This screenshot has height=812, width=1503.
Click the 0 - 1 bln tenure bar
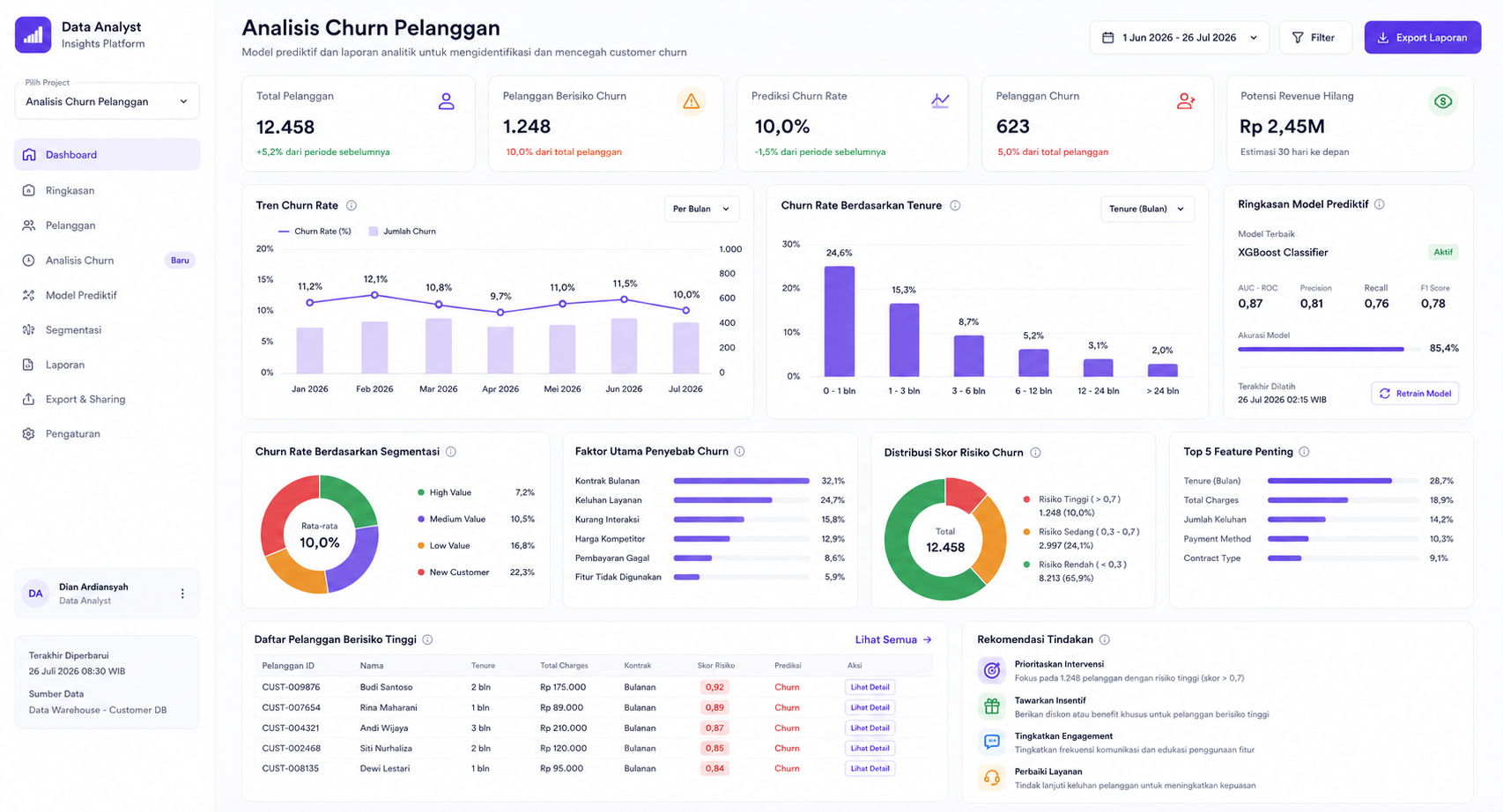(x=839, y=321)
